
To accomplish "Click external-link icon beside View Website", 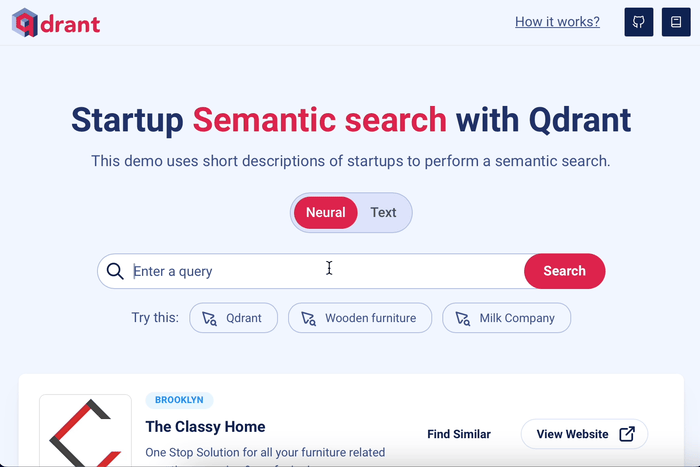I will click(x=627, y=434).
